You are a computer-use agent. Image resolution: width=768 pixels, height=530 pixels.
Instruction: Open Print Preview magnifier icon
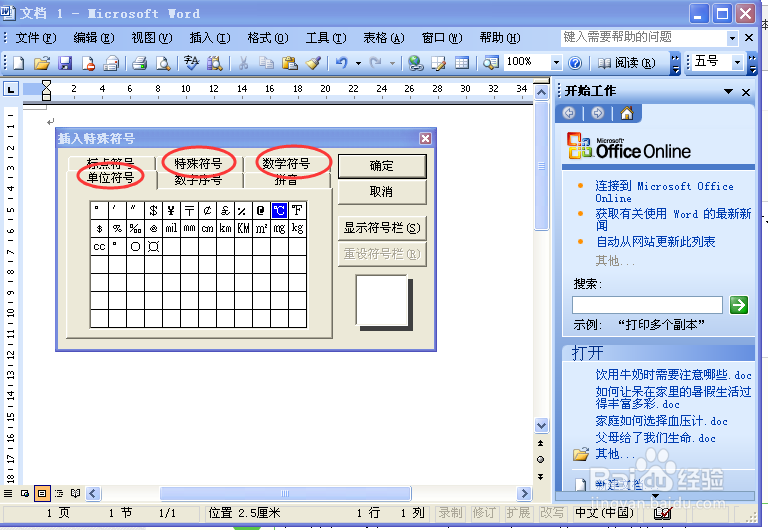point(163,63)
